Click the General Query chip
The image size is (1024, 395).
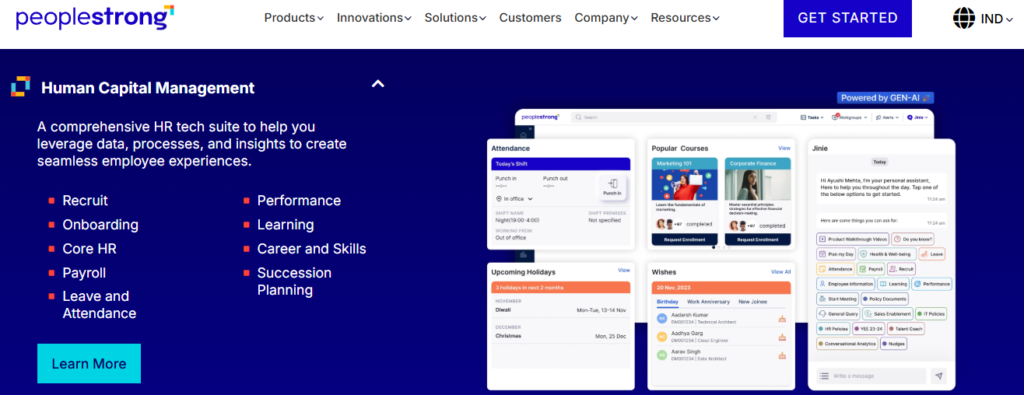tap(837, 314)
